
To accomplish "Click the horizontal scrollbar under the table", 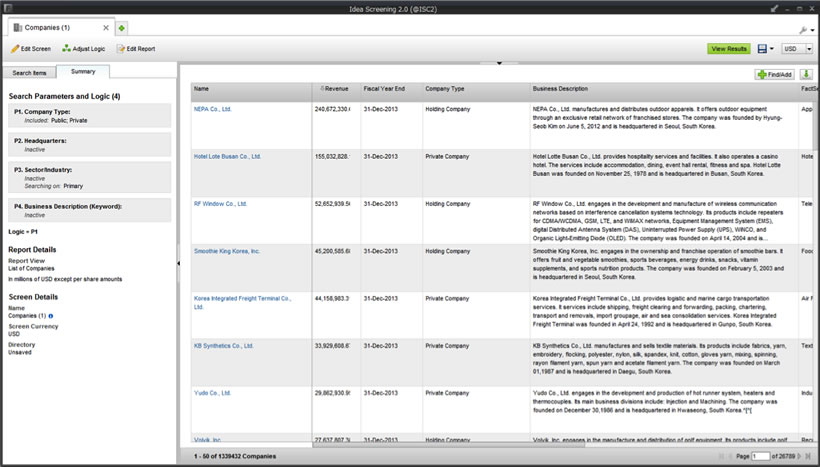I will 448,445.
